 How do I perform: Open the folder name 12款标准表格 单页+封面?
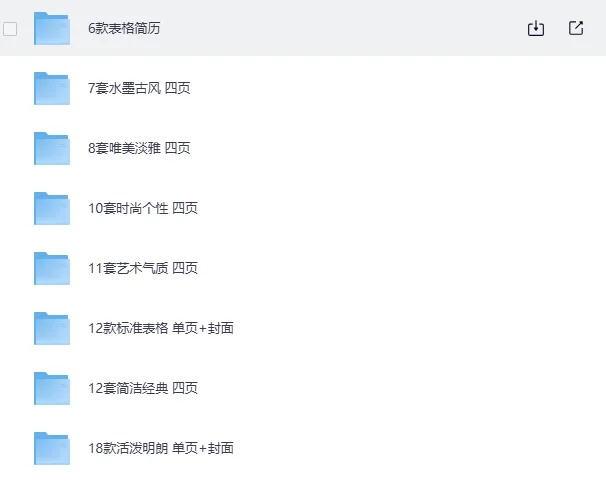click(x=161, y=328)
